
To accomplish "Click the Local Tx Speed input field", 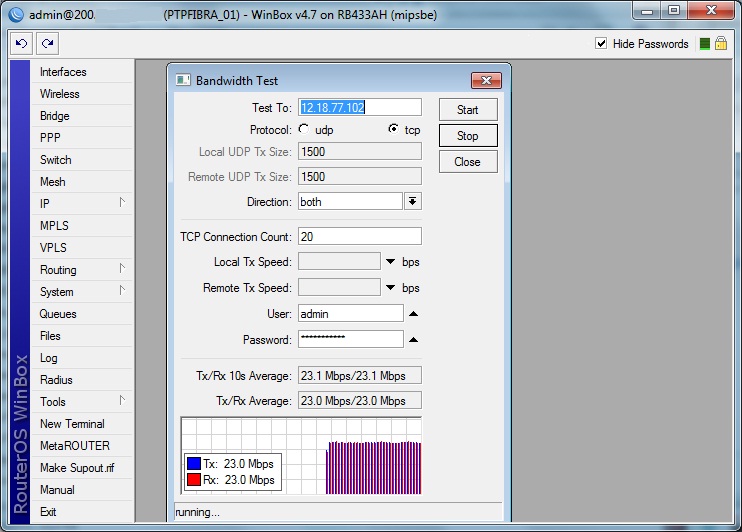I will (339, 261).
